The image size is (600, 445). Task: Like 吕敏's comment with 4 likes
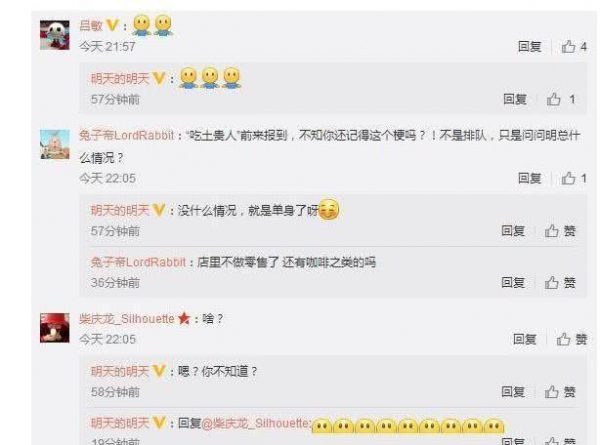tap(574, 47)
